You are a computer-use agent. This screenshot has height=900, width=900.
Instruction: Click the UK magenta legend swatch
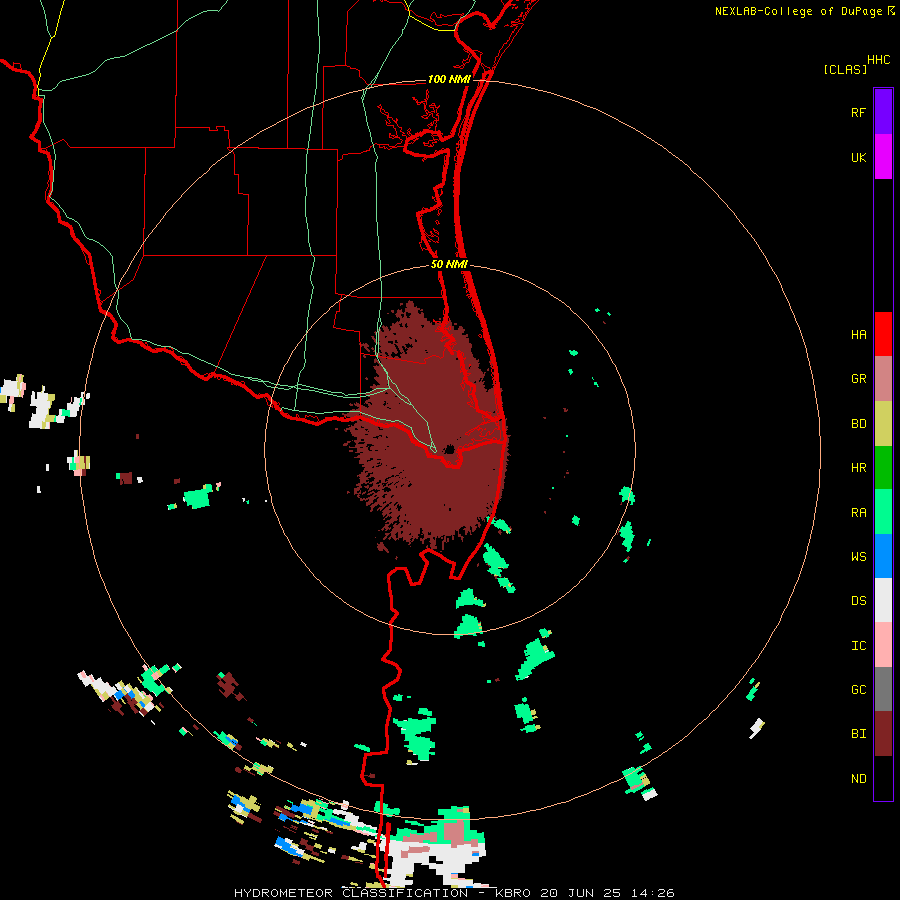[x=883, y=157]
